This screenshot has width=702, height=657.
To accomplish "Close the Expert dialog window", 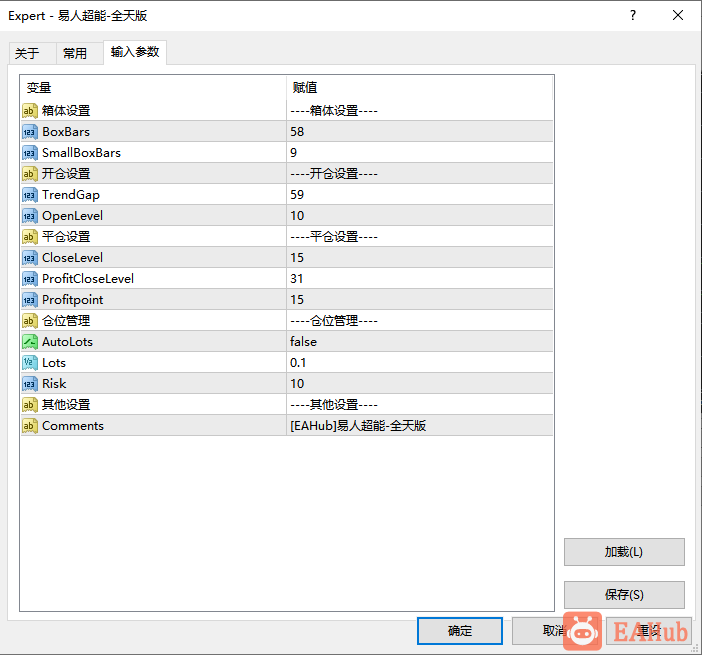I will pyautogui.click(x=678, y=16).
